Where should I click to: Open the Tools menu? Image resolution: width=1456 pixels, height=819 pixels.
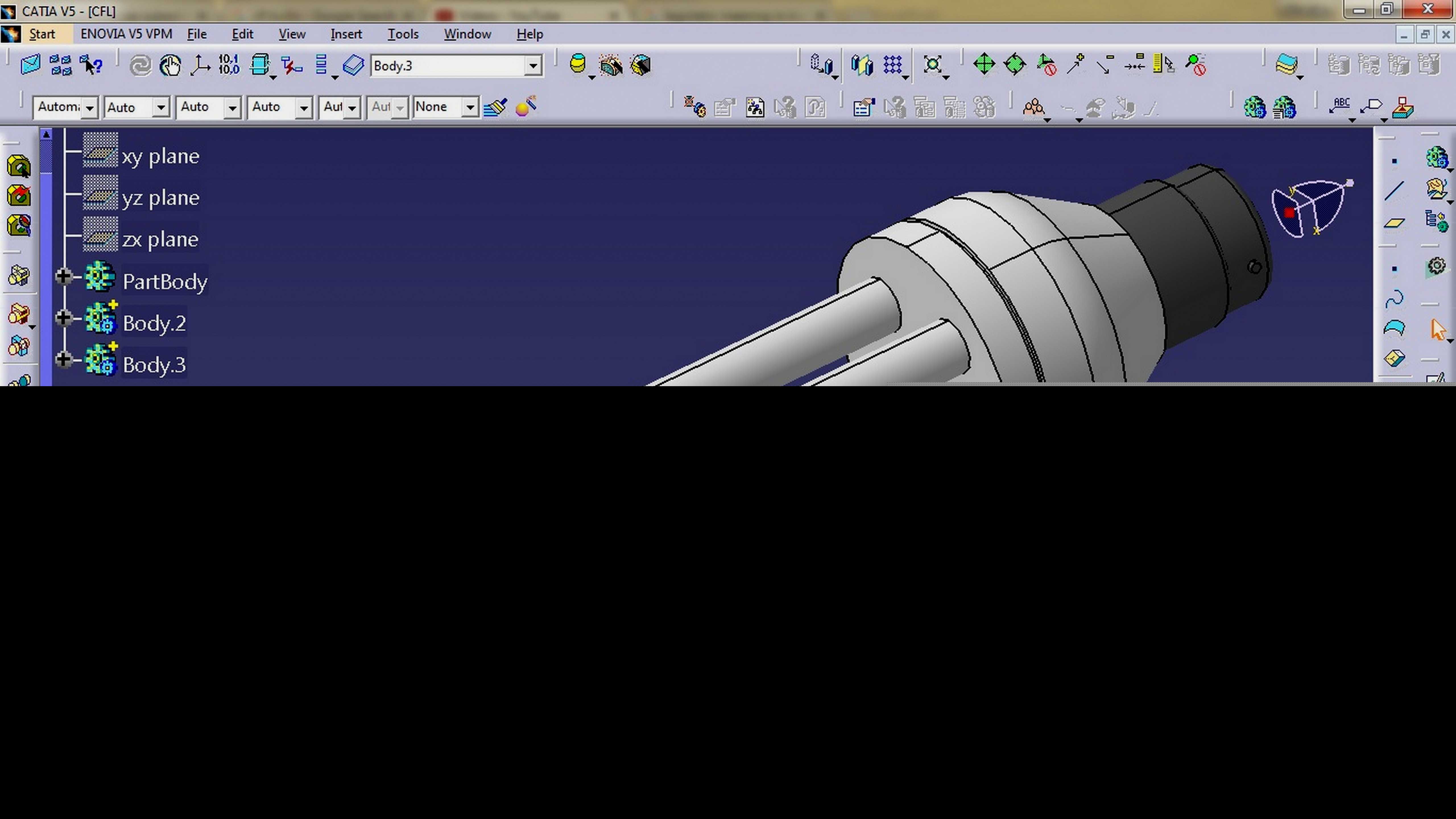(x=402, y=34)
